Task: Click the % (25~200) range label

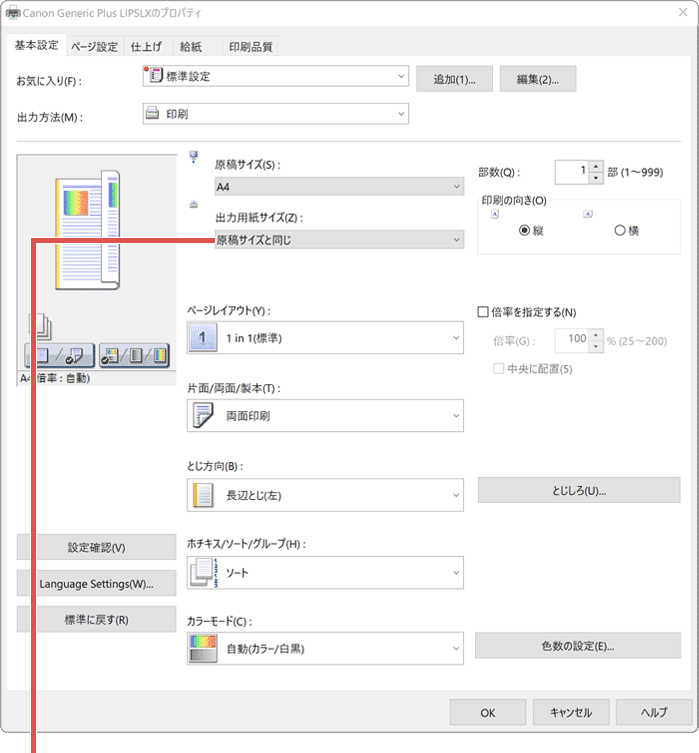Action: (x=637, y=341)
